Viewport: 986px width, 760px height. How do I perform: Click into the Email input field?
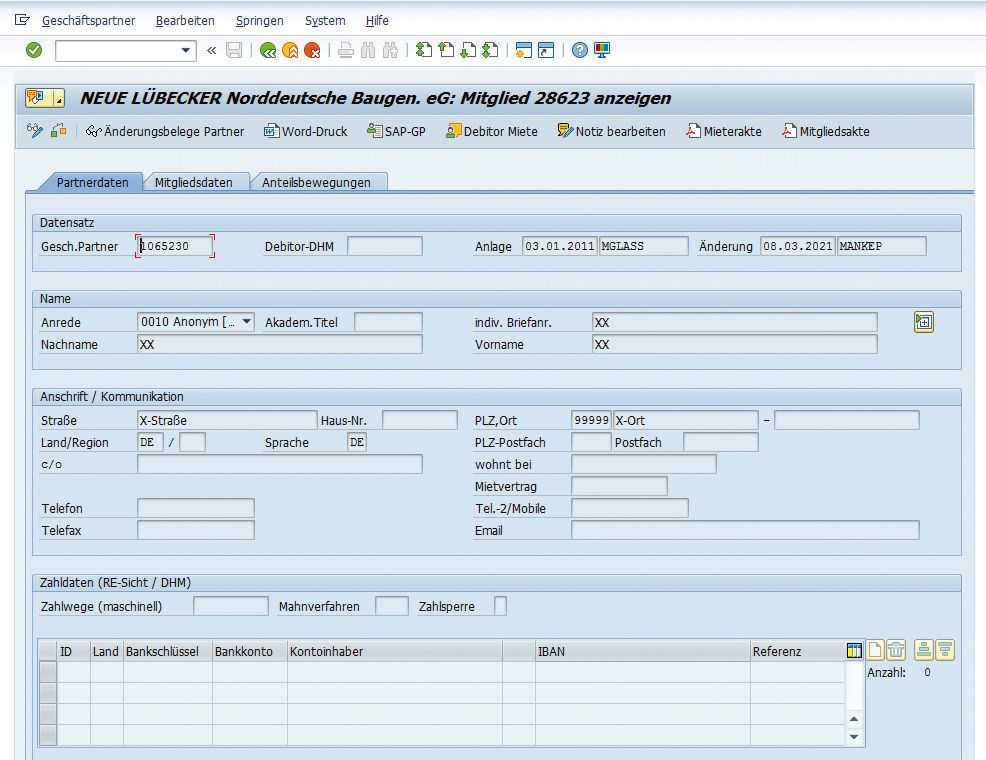point(744,530)
